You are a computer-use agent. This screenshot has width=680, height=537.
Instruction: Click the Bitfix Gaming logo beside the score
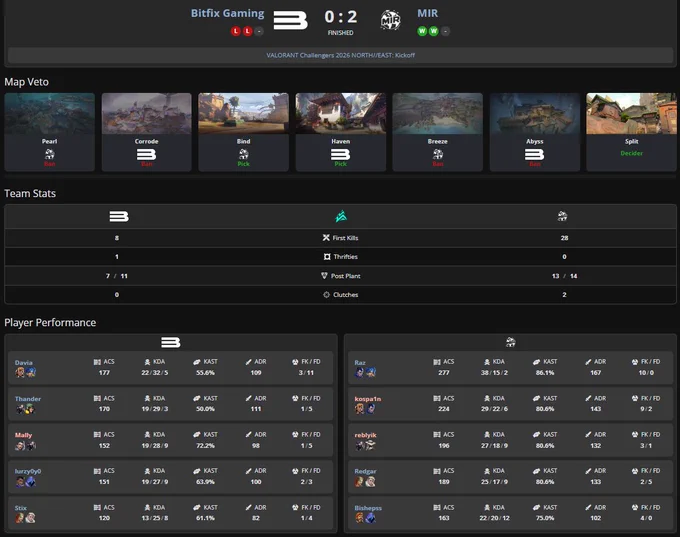coord(291,20)
